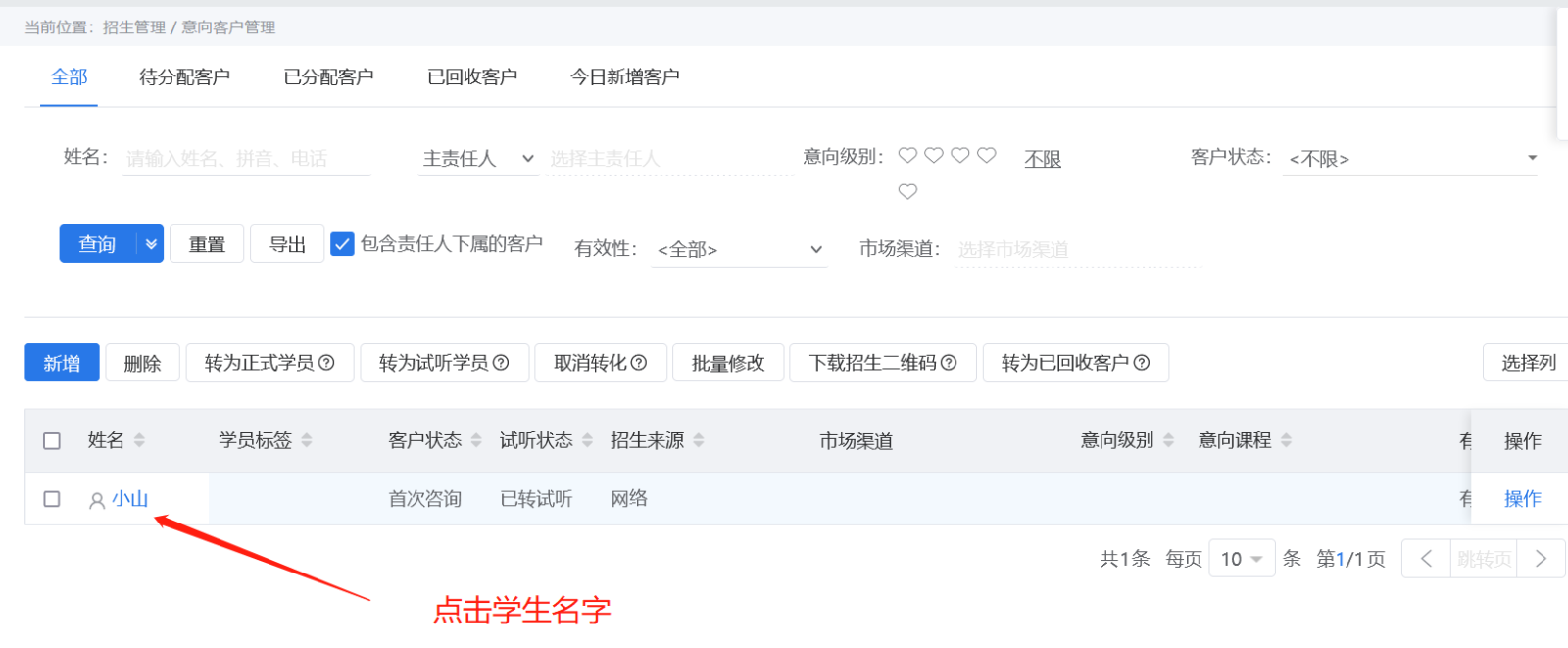The width and height of the screenshot is (1568, 648).
Task: Click 已转试听 cell in 小山 row
Action: coord(536,499)
